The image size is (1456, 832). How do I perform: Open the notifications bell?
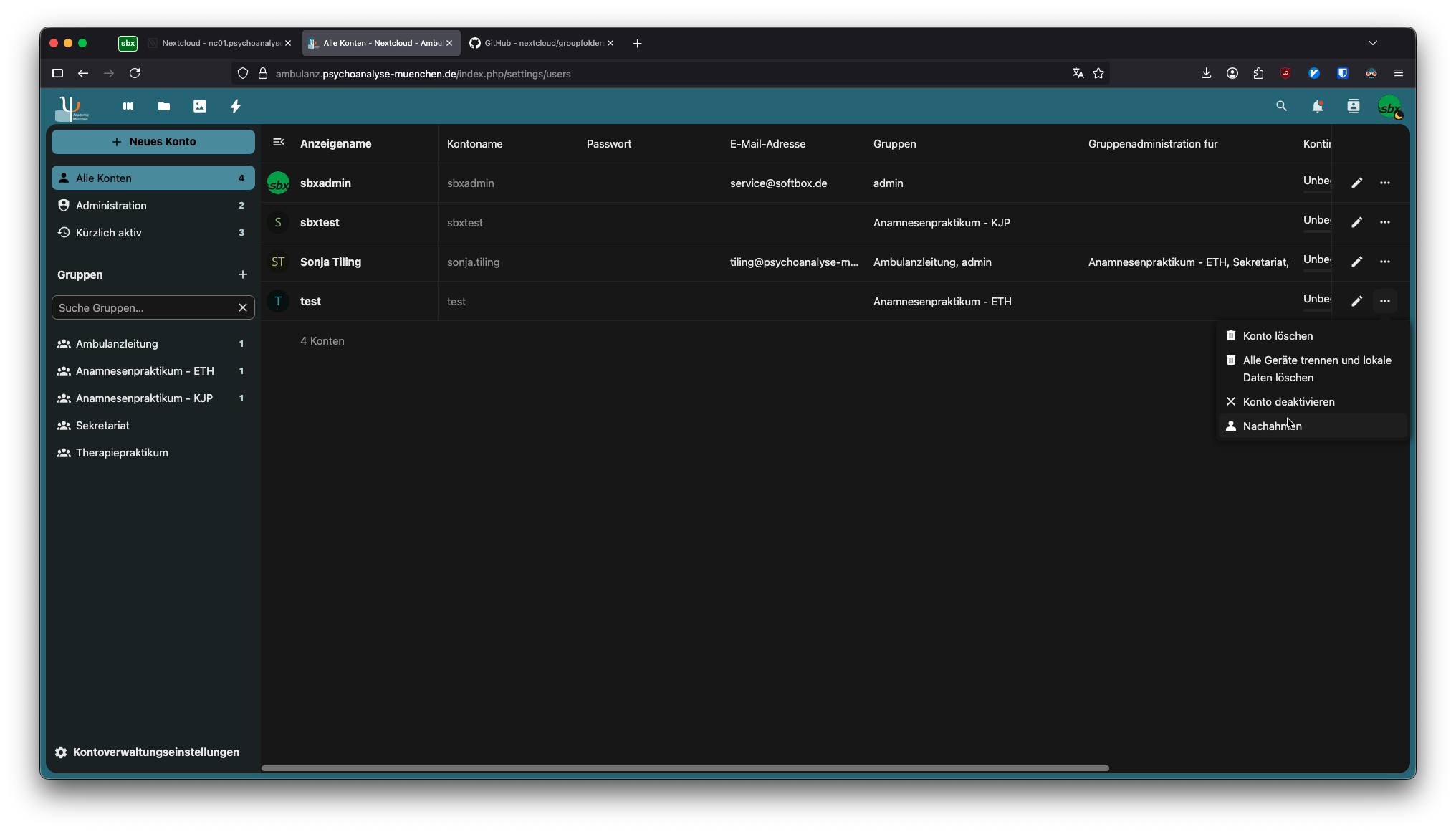coord(1317,106)
